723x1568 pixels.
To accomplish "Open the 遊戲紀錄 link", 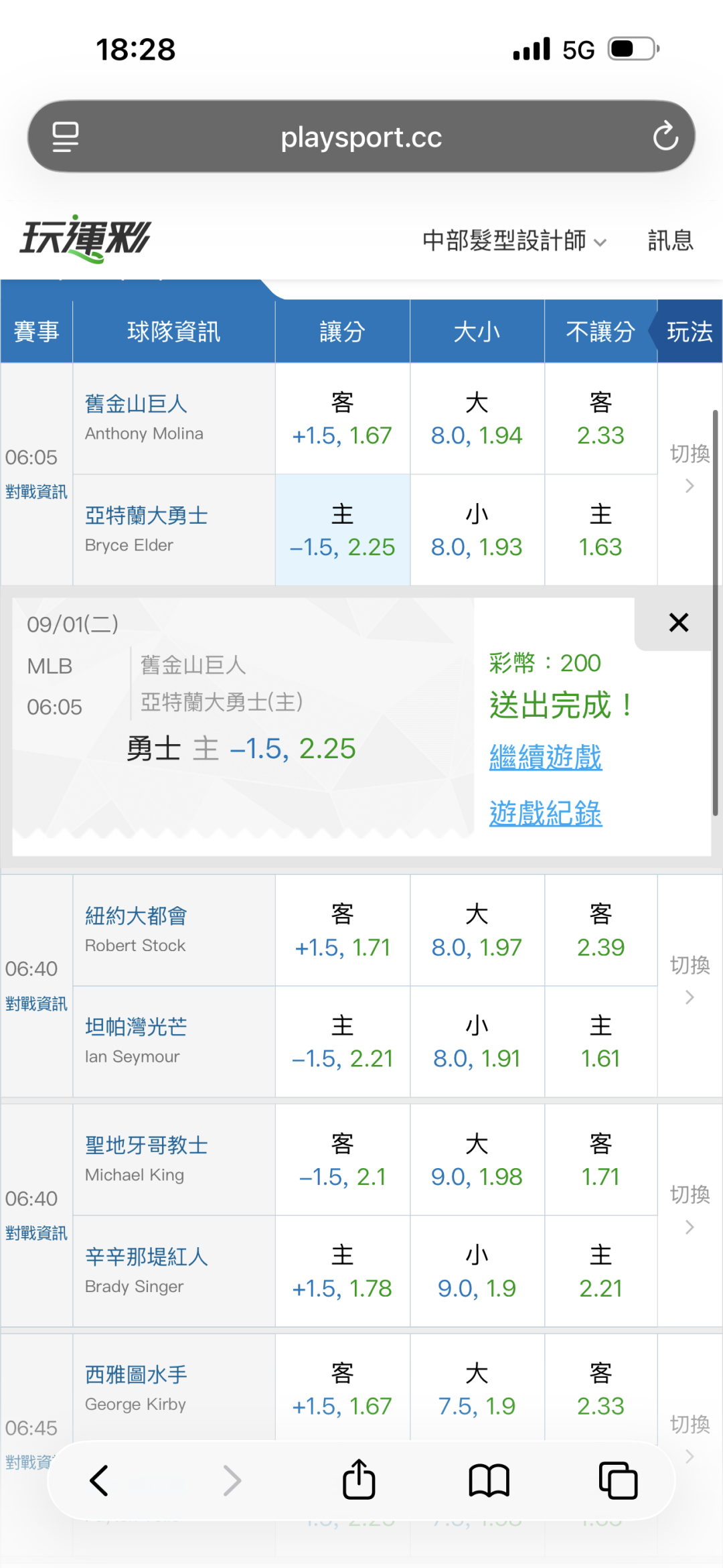I will [x=546, y=813].
